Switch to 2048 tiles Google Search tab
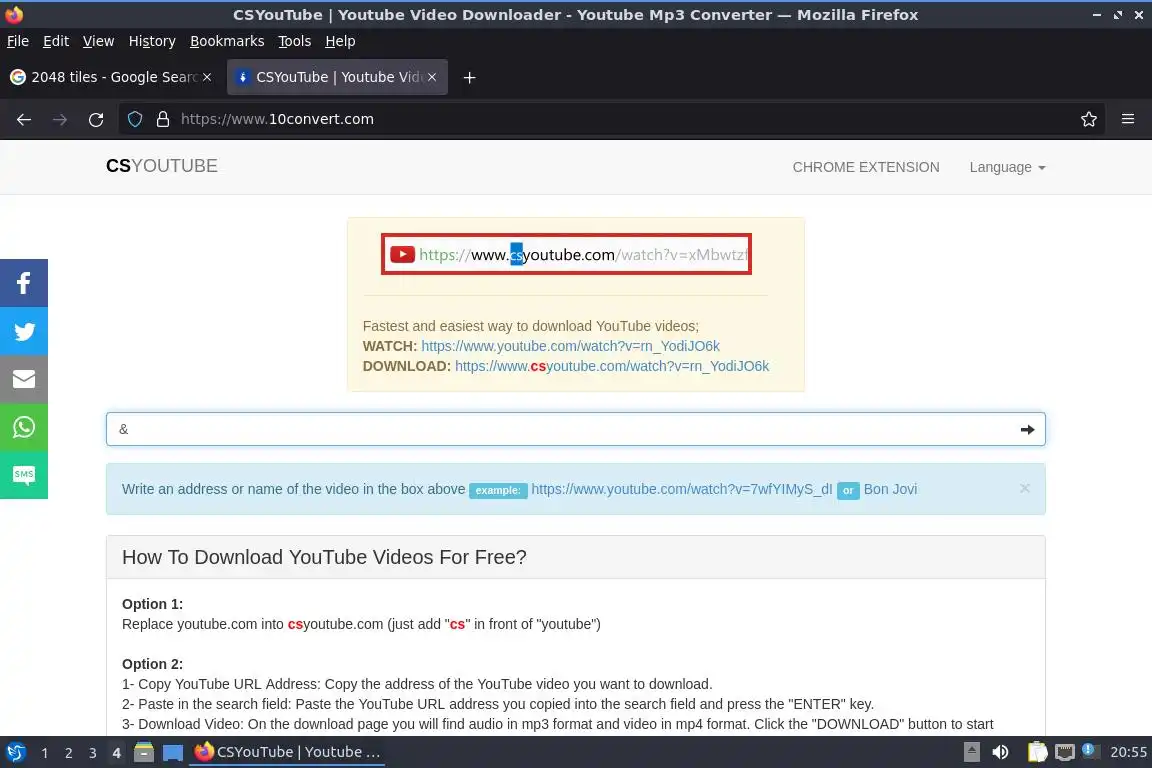Screen dimensions: 1152x768 [x=110, y=77]
